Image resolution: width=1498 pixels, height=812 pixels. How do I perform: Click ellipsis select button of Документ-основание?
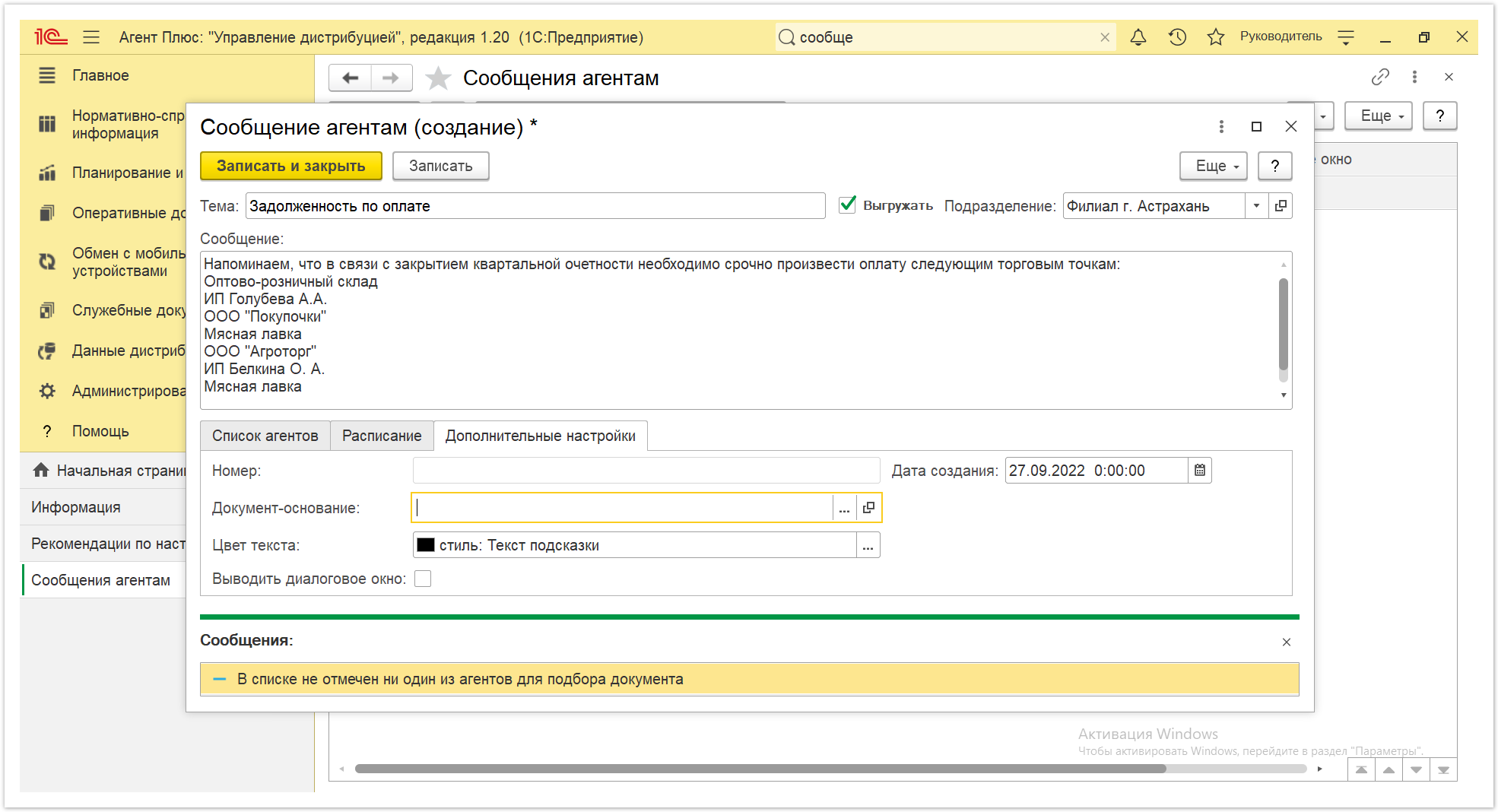pos(844,508)
